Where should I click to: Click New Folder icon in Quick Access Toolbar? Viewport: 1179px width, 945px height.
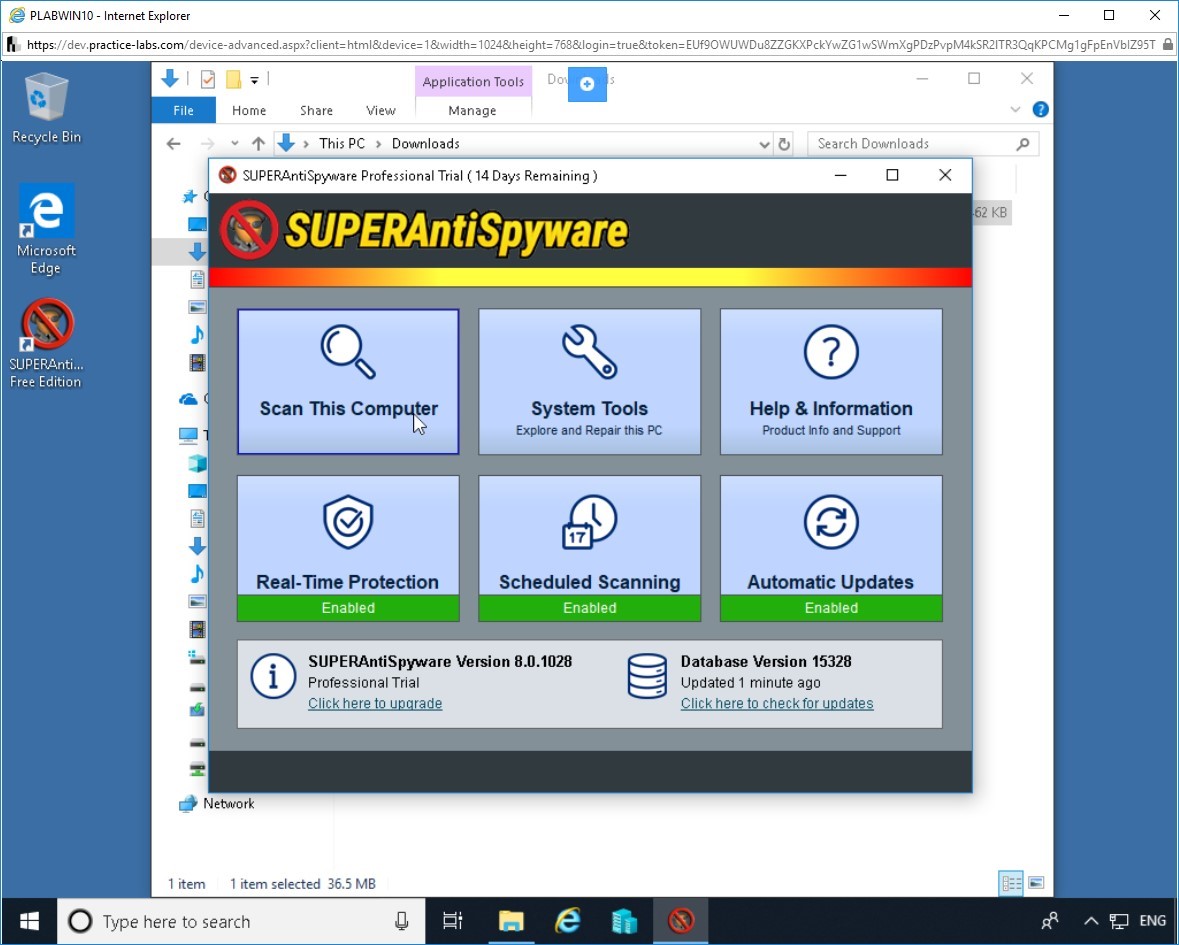pos(233,79)
